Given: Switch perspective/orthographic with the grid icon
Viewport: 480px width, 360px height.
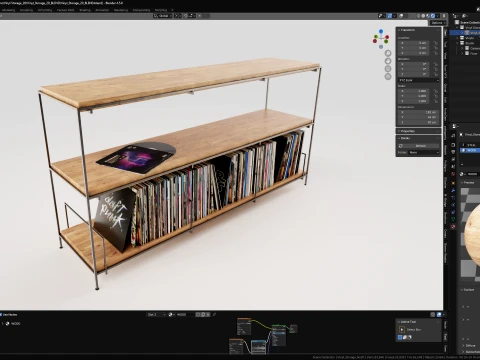Looking at the screenshot, I should point(388,76).
